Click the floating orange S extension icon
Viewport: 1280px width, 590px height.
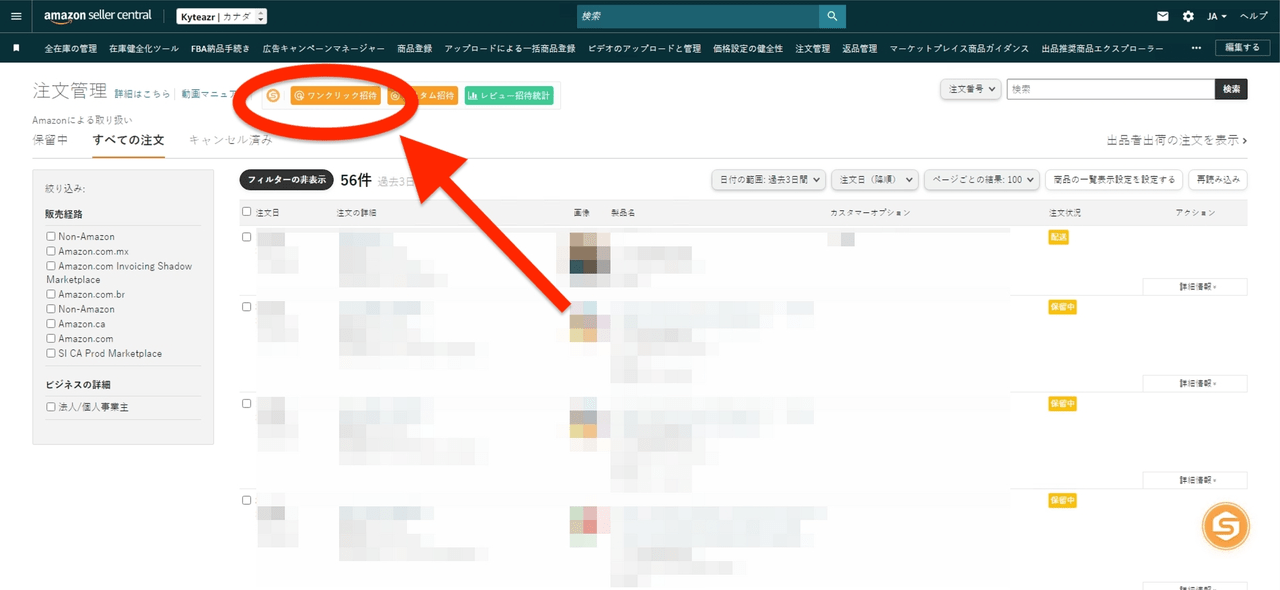[1226, 524]
